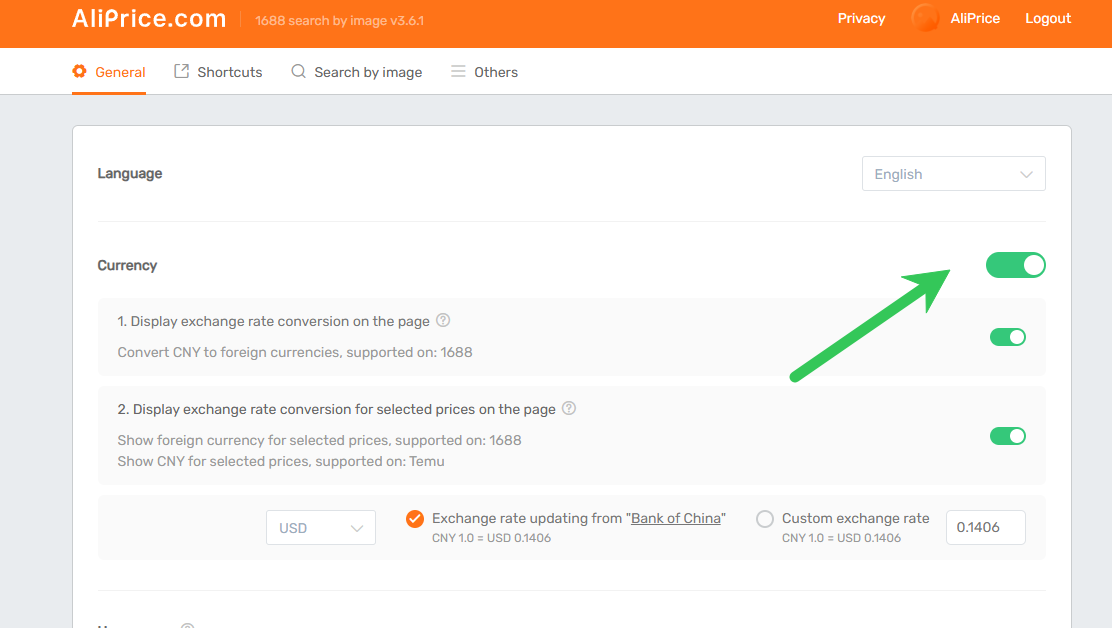
Task: Click the orange AliPrice user avatar
Action: [925, 18]
